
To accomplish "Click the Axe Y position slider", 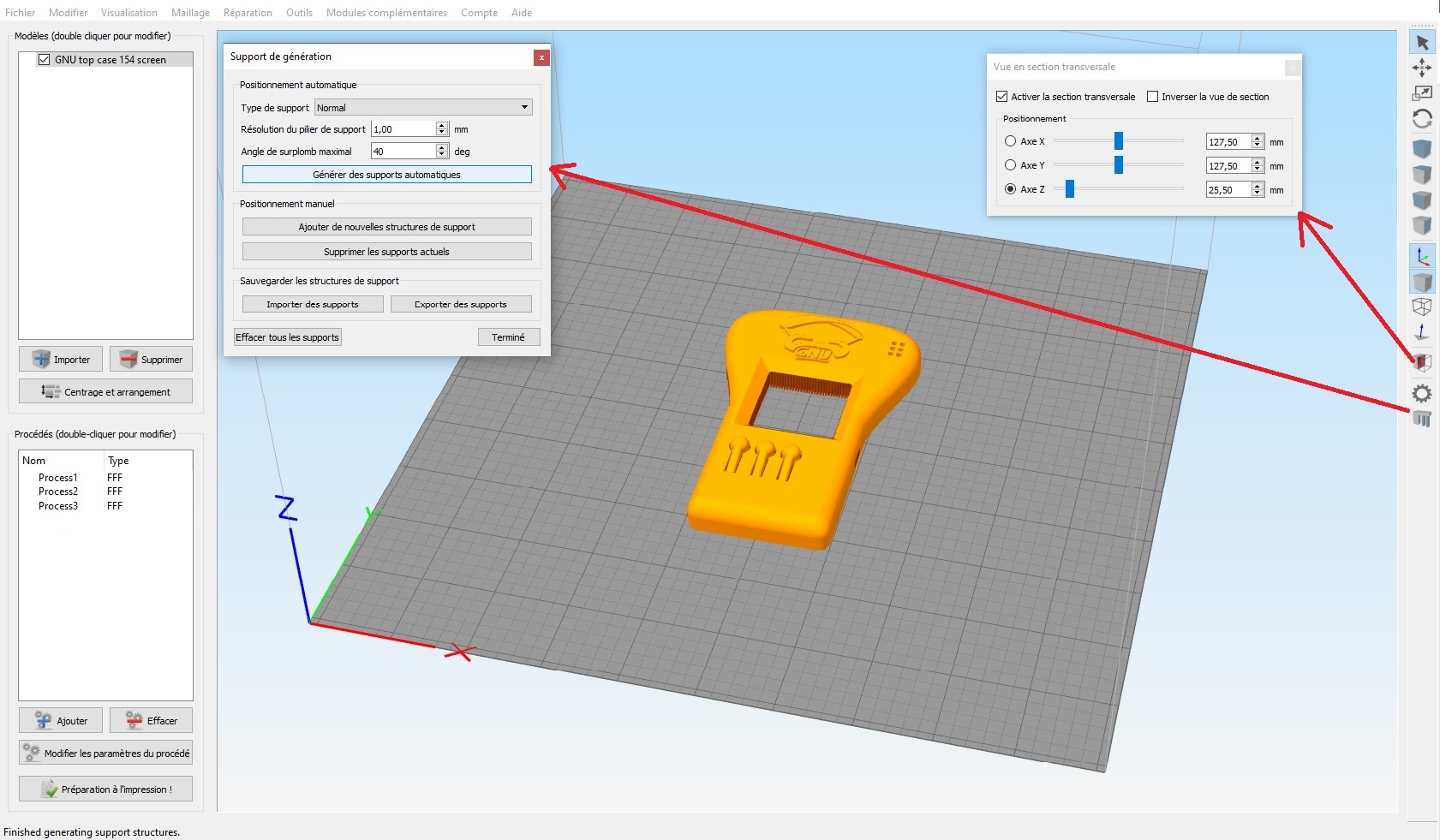I will click(1118, 165).
